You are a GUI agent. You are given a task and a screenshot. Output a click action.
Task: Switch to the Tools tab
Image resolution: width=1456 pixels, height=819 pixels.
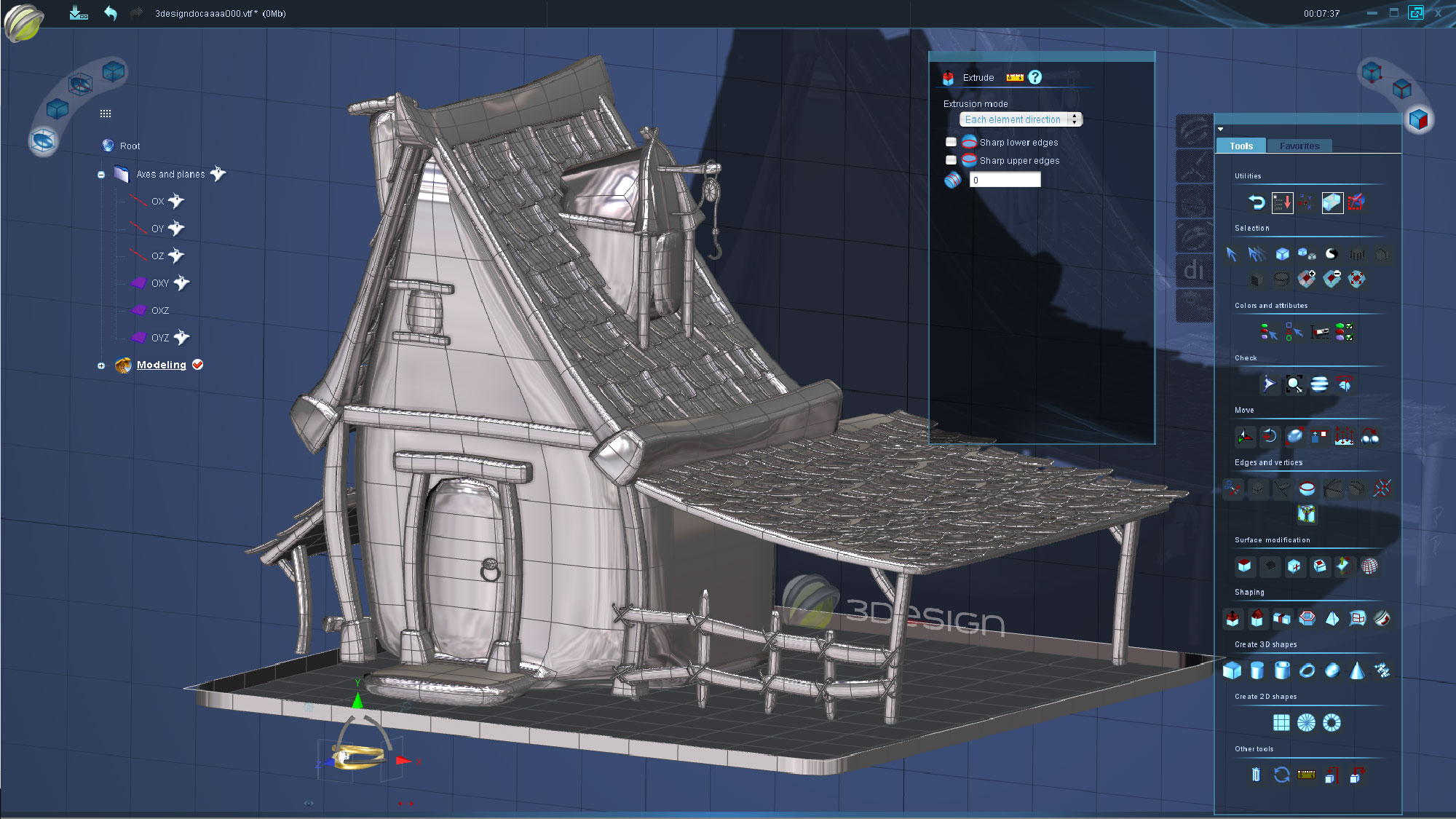[x=1241, y=146]
